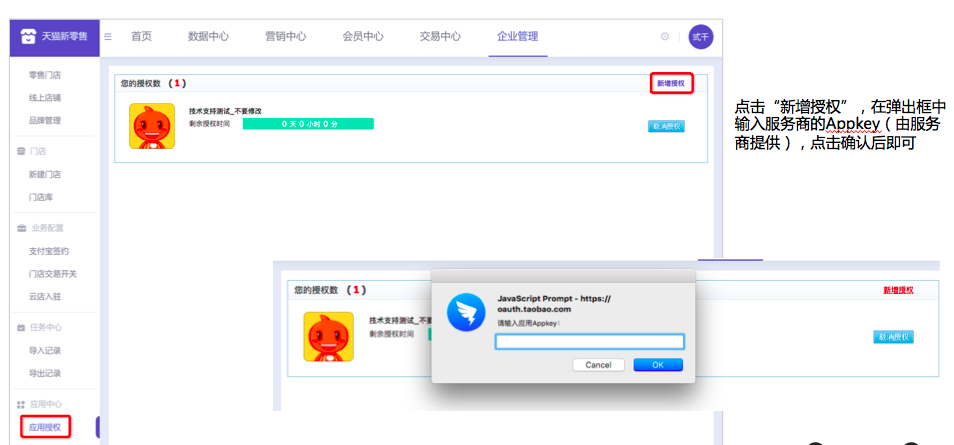Open 支付宝签约 in the sidebar

point(45,251)
